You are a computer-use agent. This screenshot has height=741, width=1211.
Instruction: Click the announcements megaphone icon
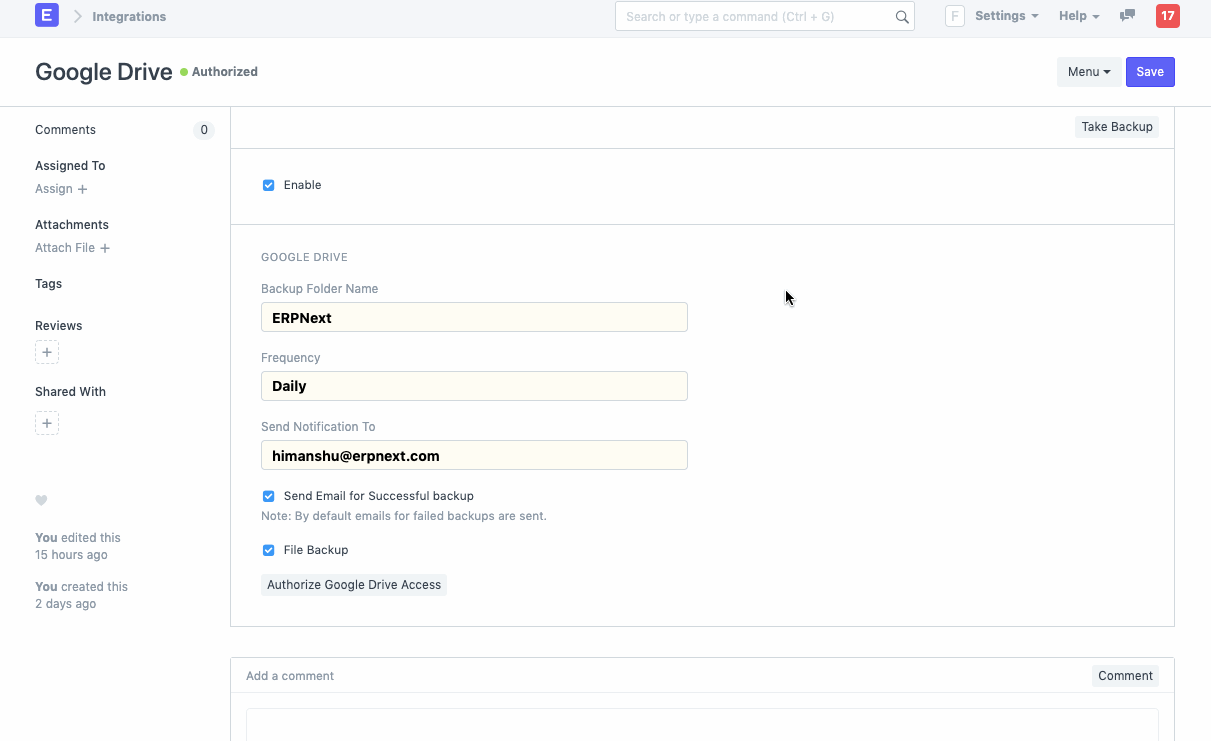coord(1127,16)
